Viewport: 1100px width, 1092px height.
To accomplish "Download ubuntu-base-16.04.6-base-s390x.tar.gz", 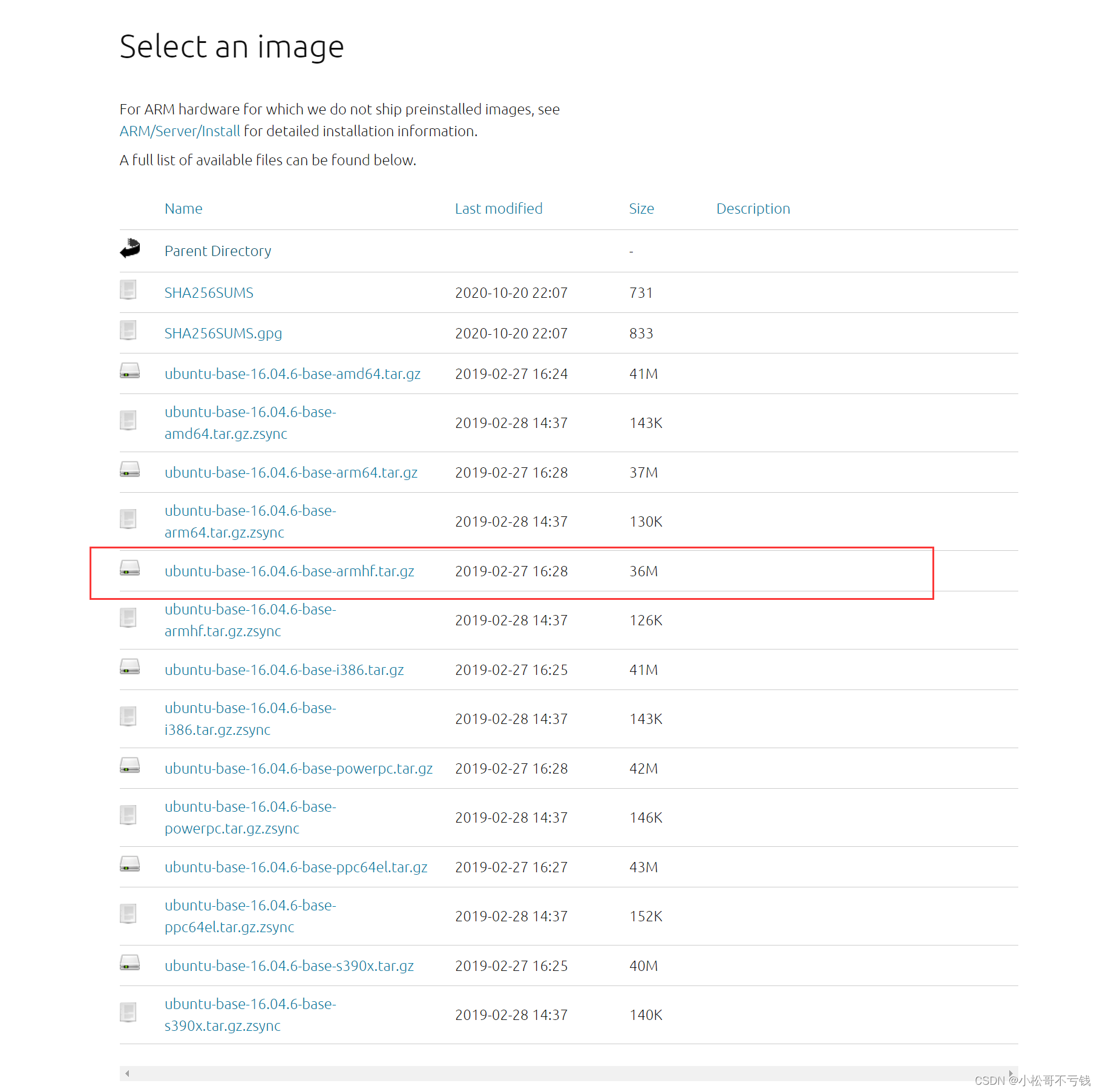I will click(289, 966).
